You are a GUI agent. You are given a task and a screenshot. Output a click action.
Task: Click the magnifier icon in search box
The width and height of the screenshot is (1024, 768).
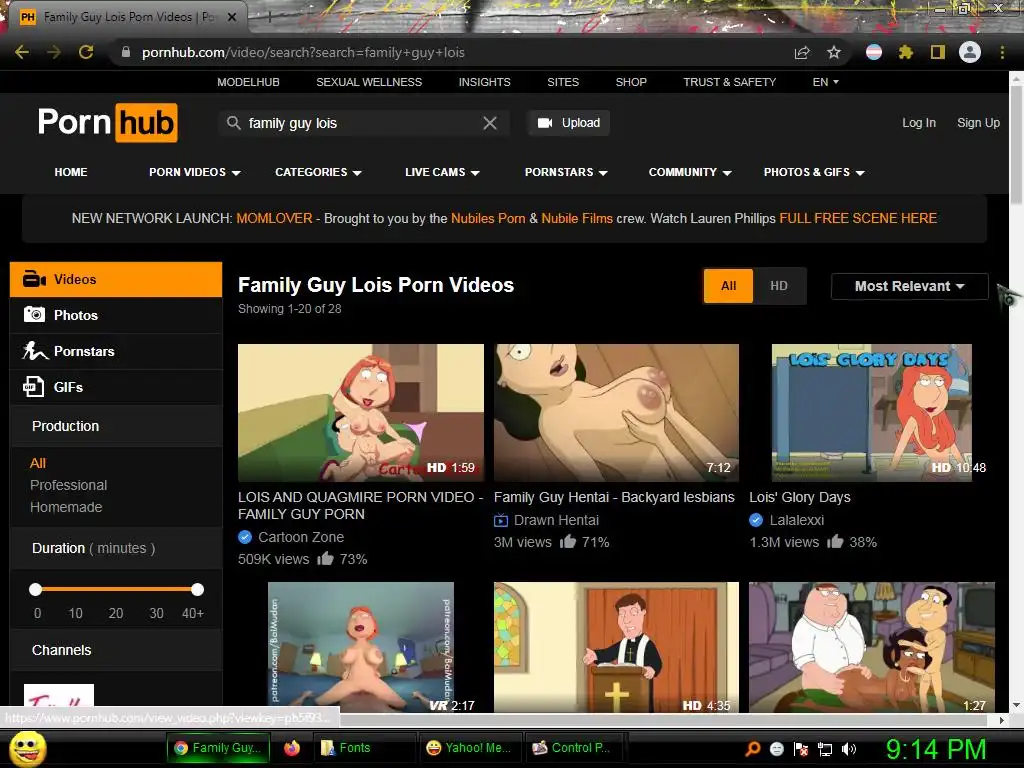tap(233, 123)
